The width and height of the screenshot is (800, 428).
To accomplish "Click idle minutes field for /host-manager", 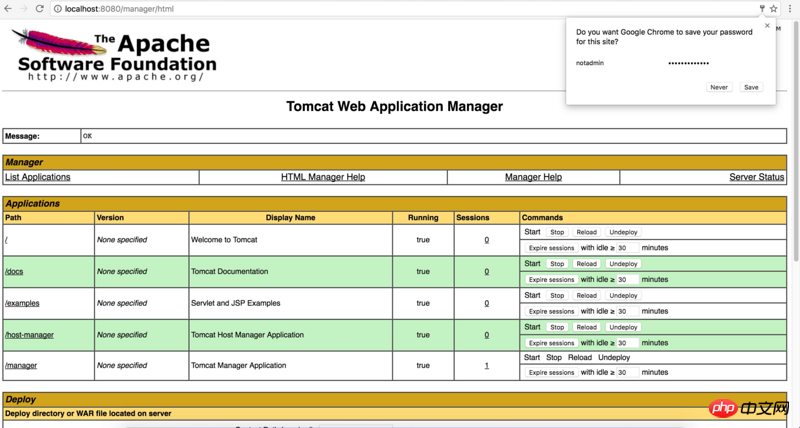I will tap(627, 343).
